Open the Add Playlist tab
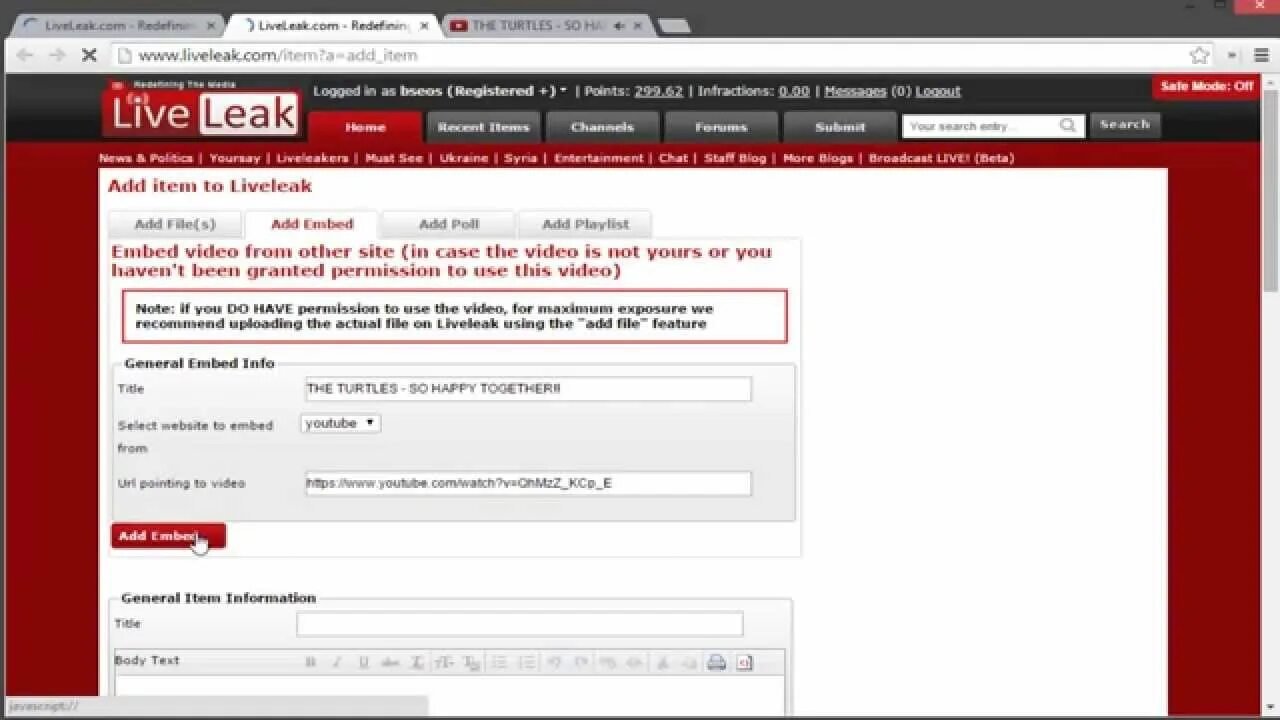Screen dimensions: 1280x720 (x=586, y=224)
